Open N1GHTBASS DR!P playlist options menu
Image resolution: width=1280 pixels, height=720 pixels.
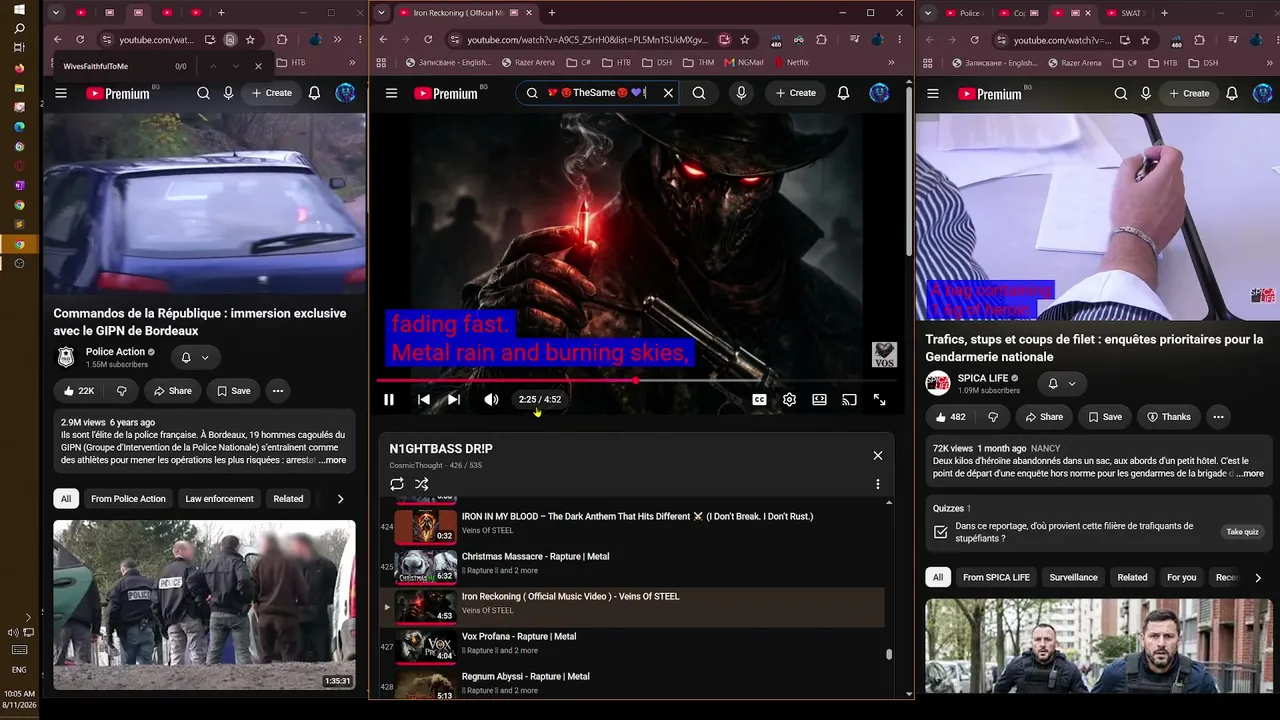click(878, 484)
